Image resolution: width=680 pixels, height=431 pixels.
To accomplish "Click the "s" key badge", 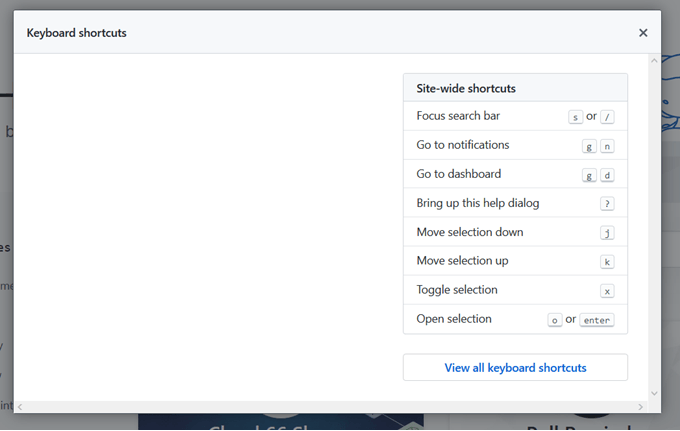I will pos(575,117).
